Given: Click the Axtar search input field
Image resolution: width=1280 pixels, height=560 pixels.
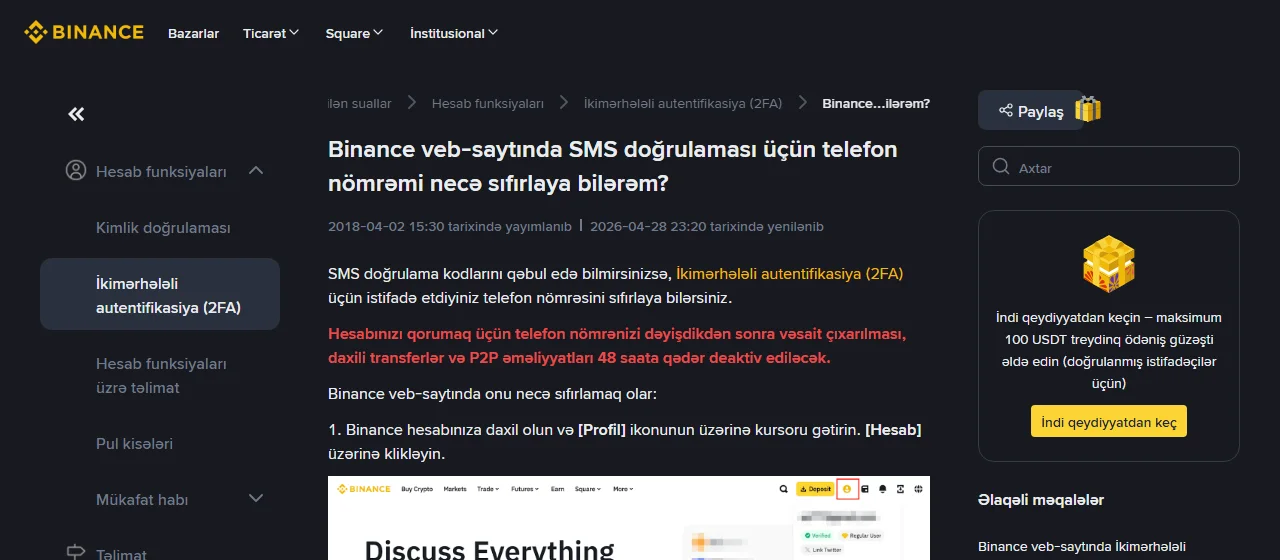Looking at the screenshot, I should (1109, 166).
